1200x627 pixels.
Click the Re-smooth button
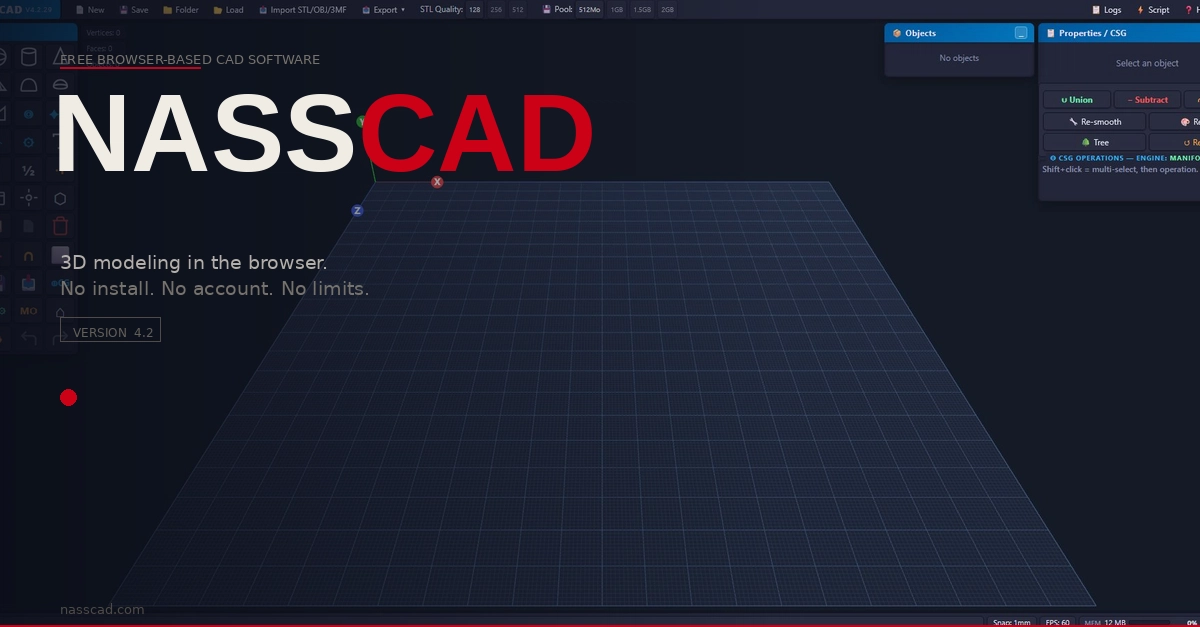(x=1094, y=122)
